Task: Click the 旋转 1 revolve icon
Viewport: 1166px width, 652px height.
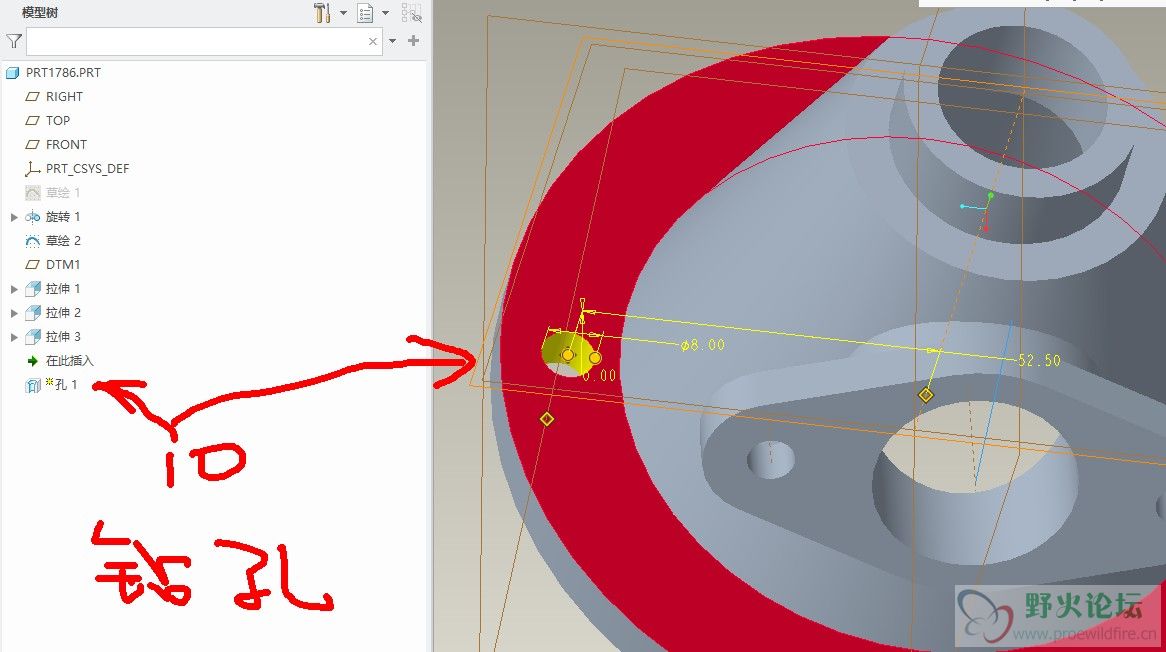Action: click(32, 217)
